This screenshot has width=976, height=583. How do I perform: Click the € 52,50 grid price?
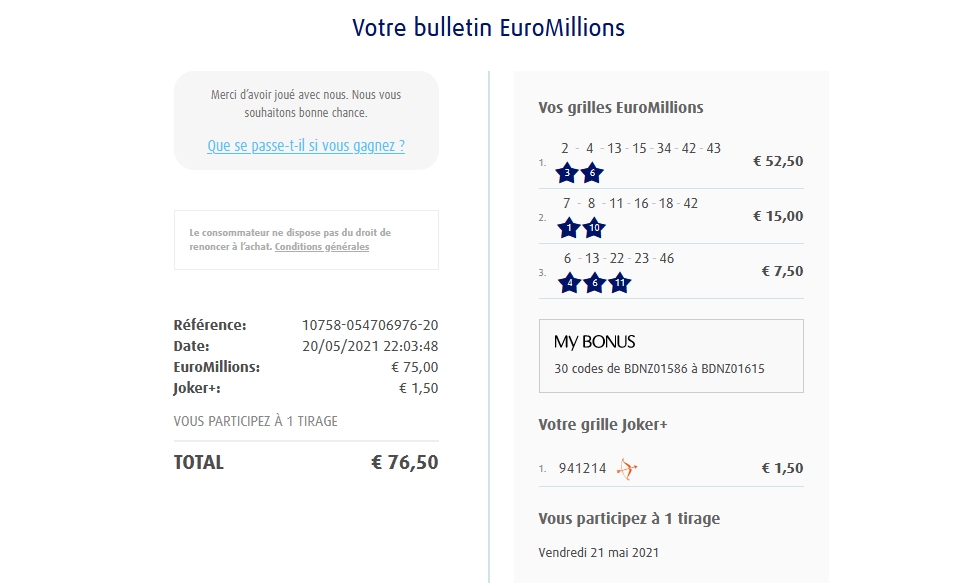pos(778,161)
